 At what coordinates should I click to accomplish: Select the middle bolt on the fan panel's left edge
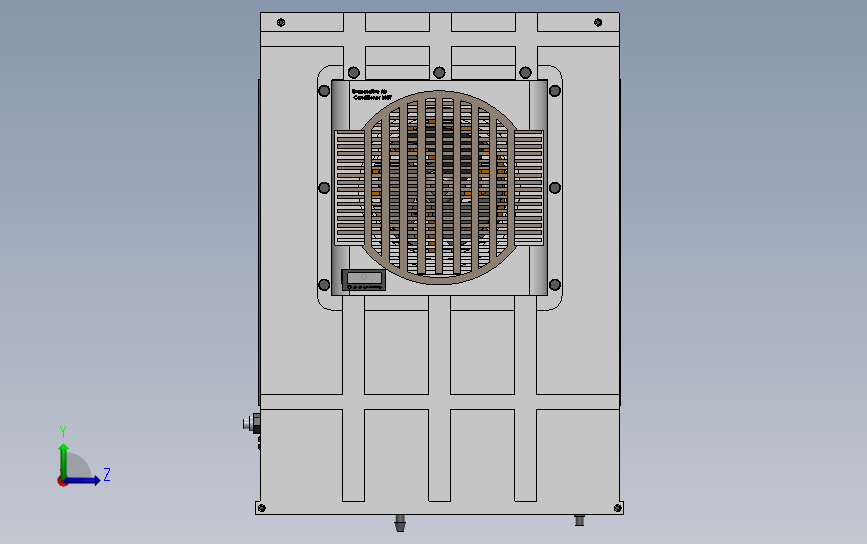point(324,188)
